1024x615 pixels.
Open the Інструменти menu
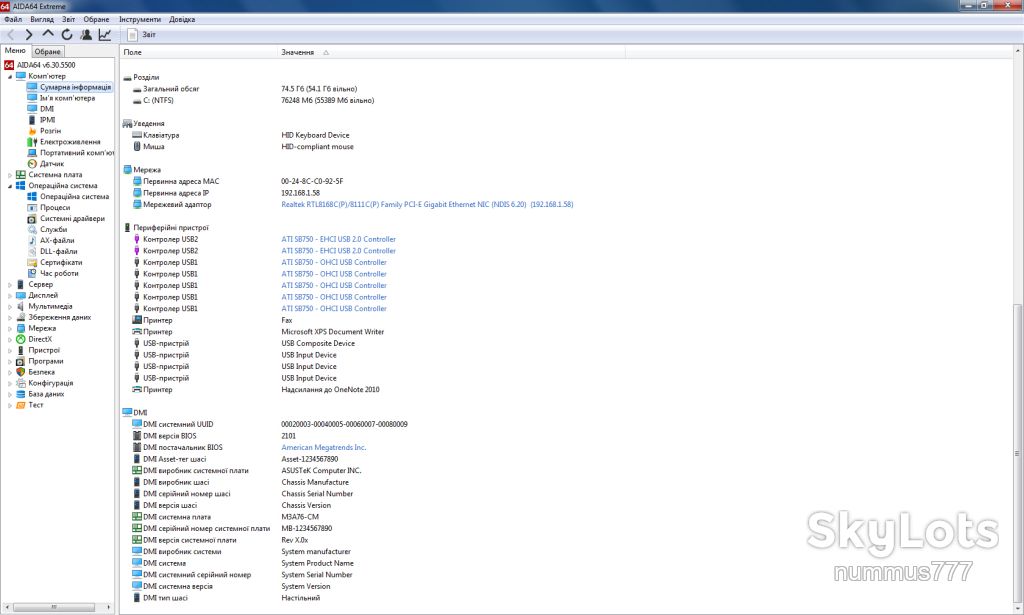click(140, 20)
